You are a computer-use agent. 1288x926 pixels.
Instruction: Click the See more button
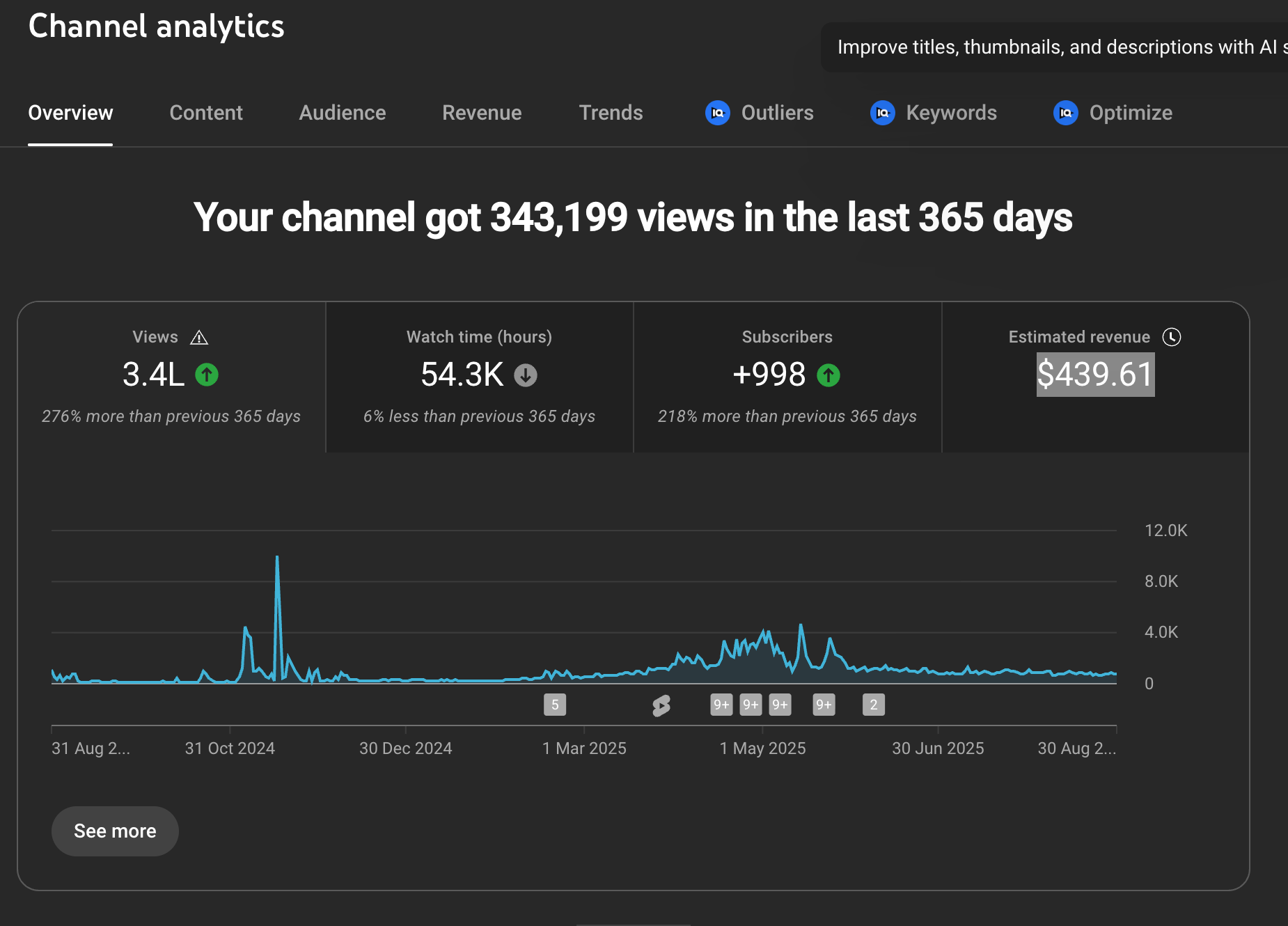click(115, 831)
